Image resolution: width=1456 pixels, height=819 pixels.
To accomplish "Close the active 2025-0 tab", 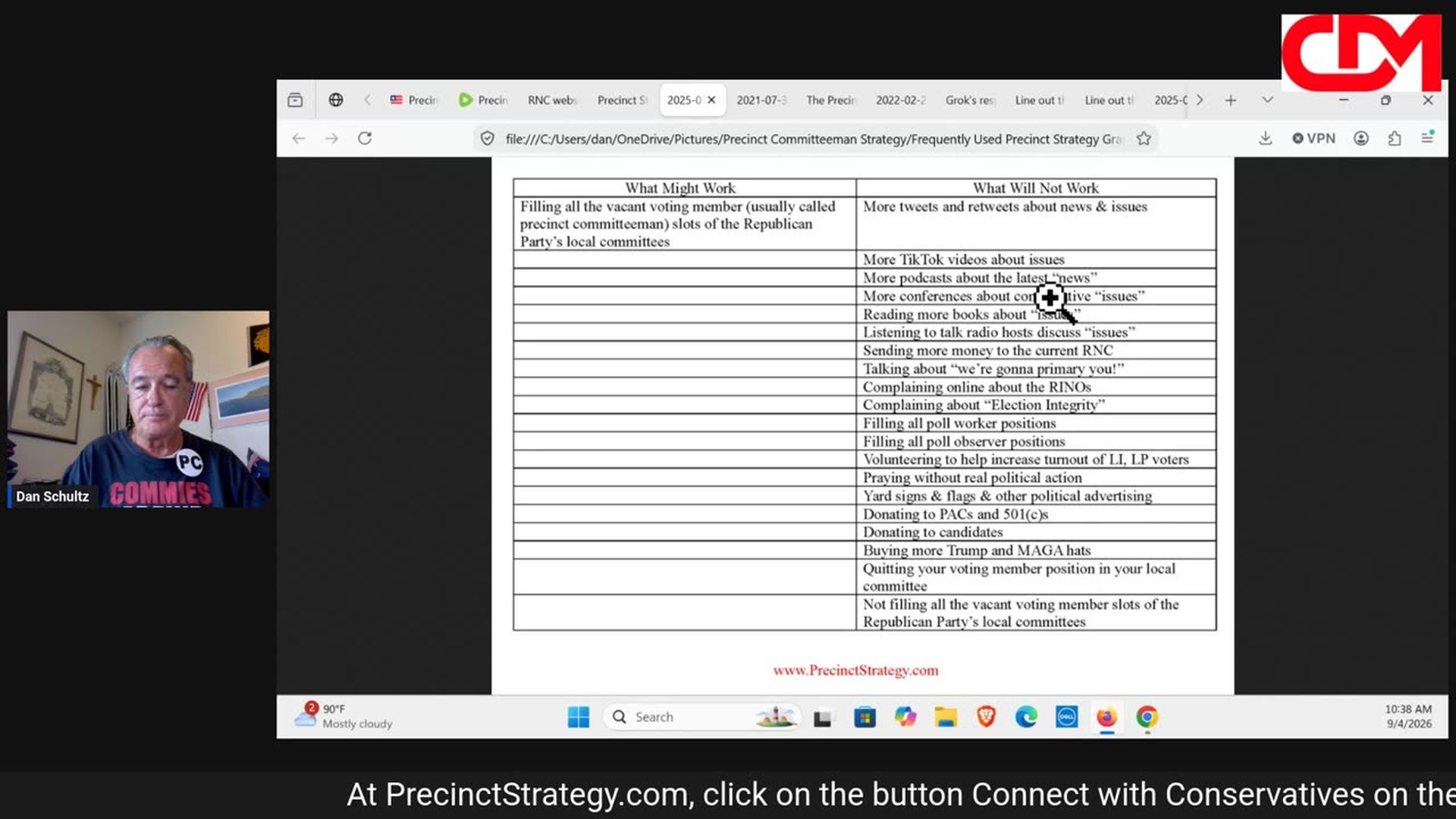I will point(711,100).
